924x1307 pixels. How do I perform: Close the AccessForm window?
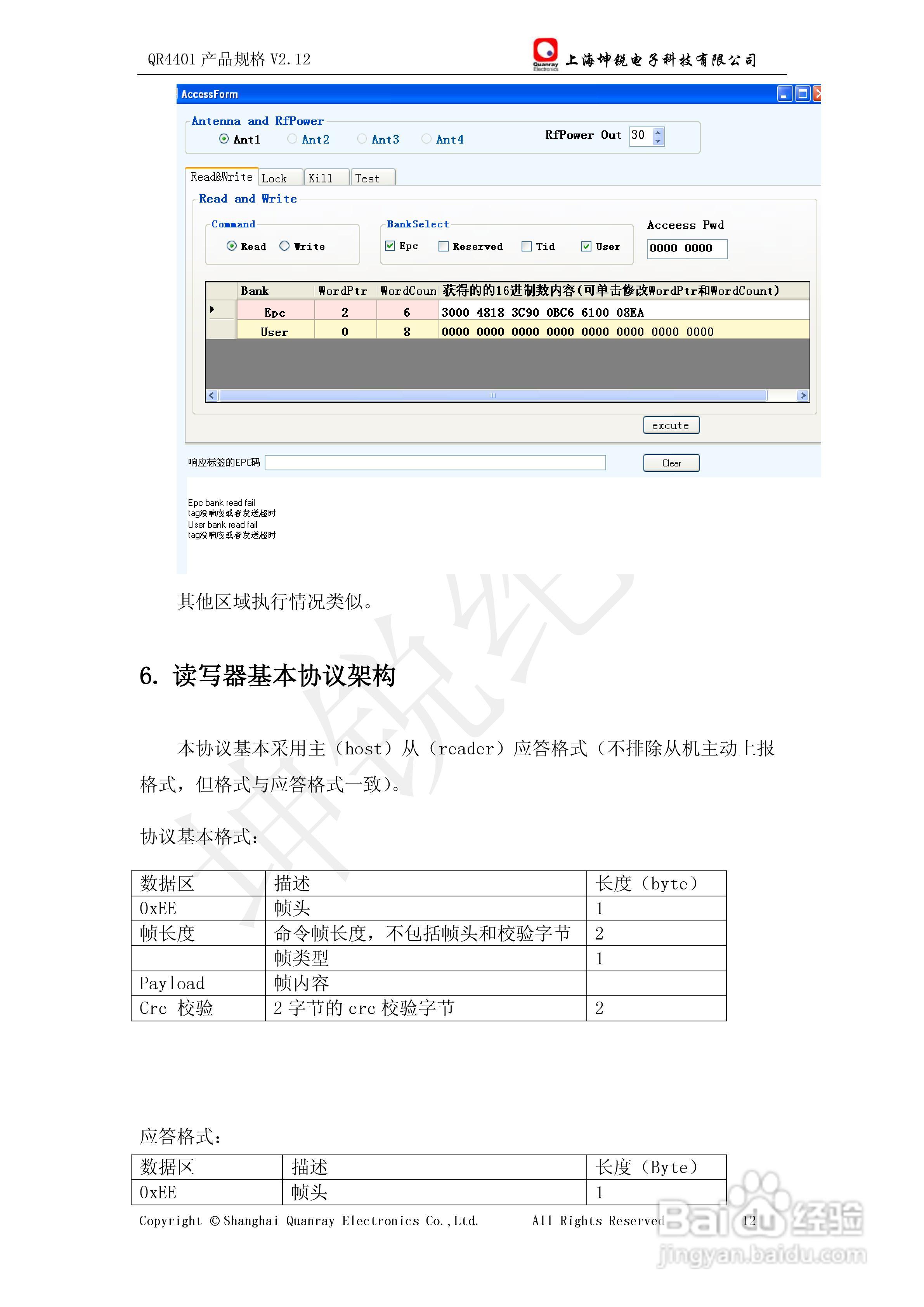tap(818, 94)
